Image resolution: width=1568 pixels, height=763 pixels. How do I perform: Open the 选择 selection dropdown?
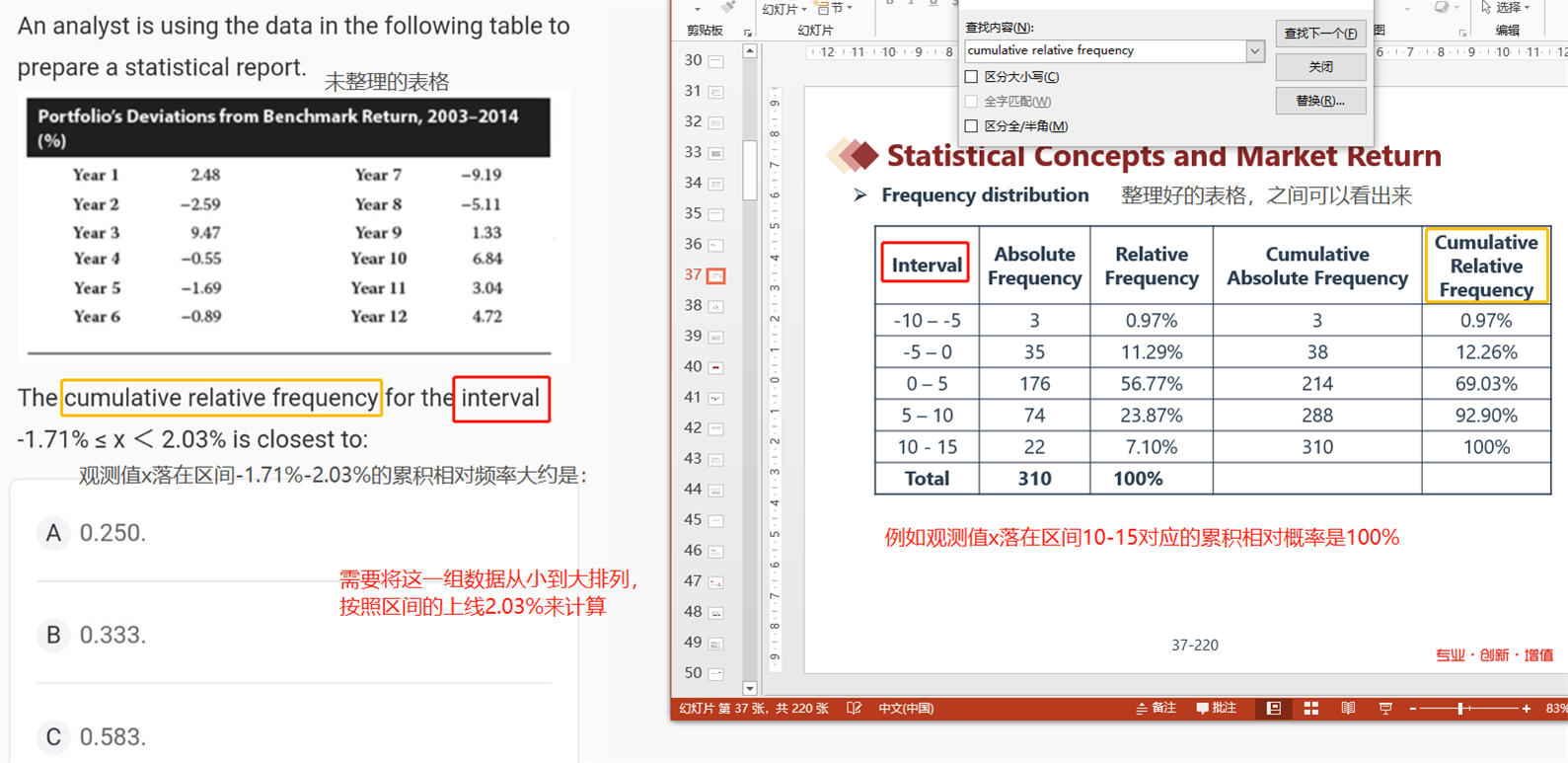(x=1506, y=8)
